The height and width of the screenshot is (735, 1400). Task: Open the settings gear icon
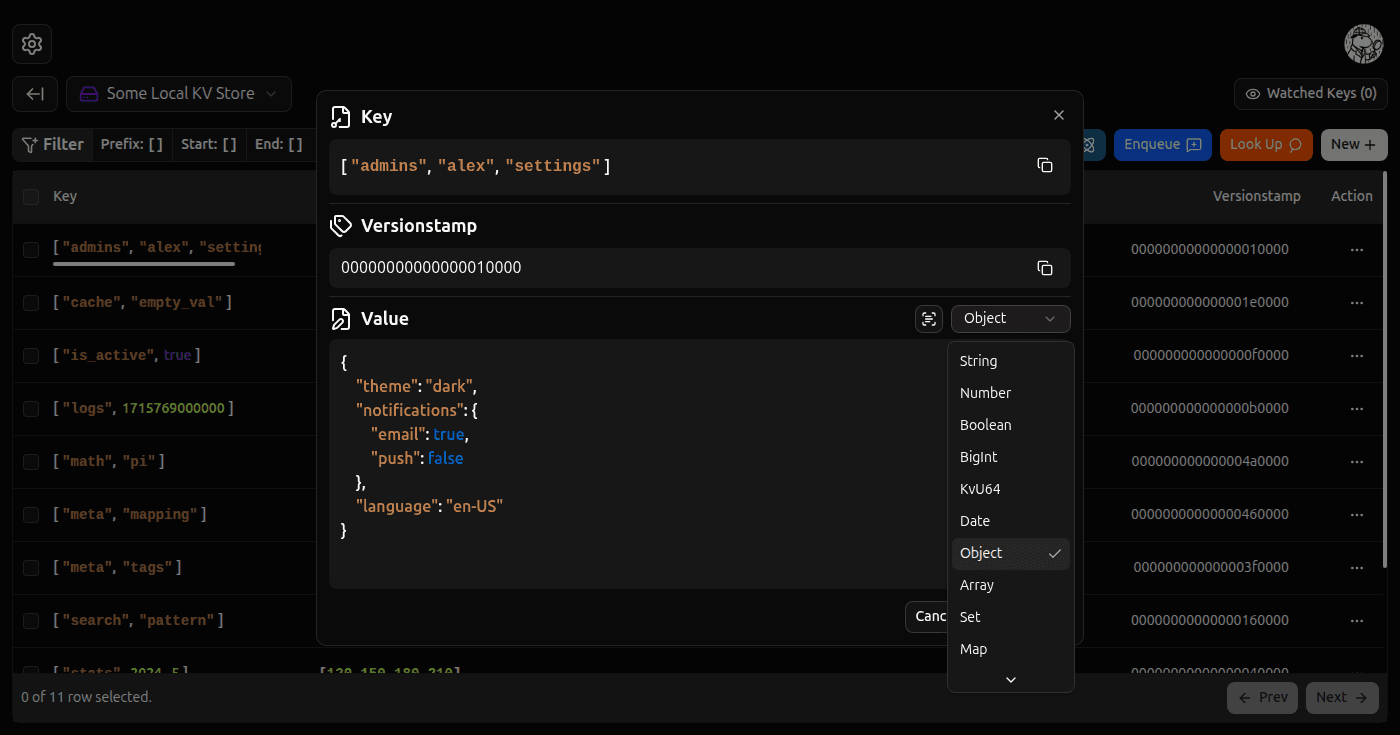(32, 44)
